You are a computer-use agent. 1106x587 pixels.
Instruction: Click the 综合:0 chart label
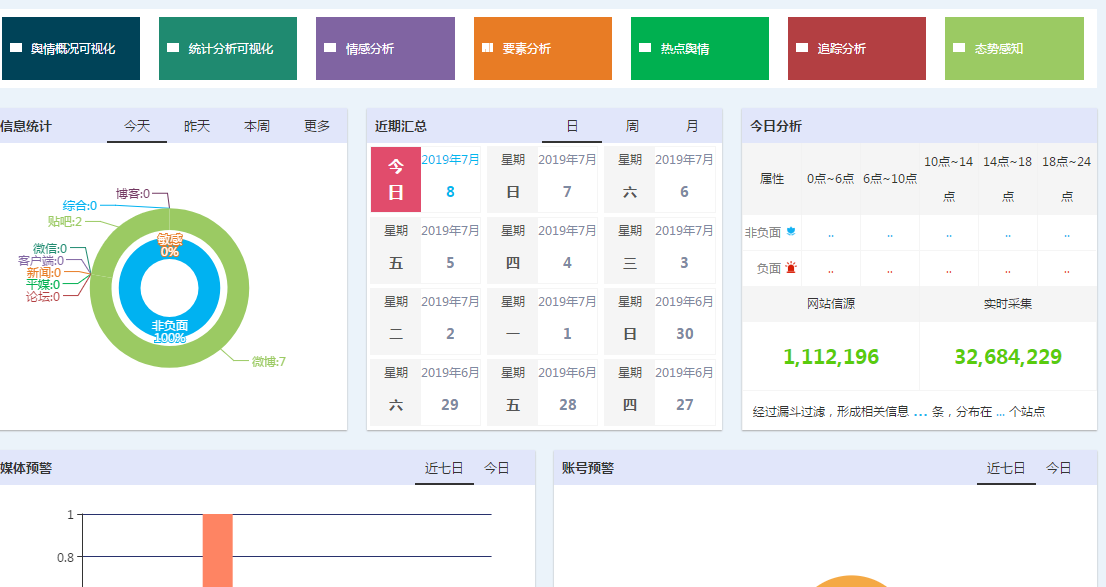click(80, 205)
